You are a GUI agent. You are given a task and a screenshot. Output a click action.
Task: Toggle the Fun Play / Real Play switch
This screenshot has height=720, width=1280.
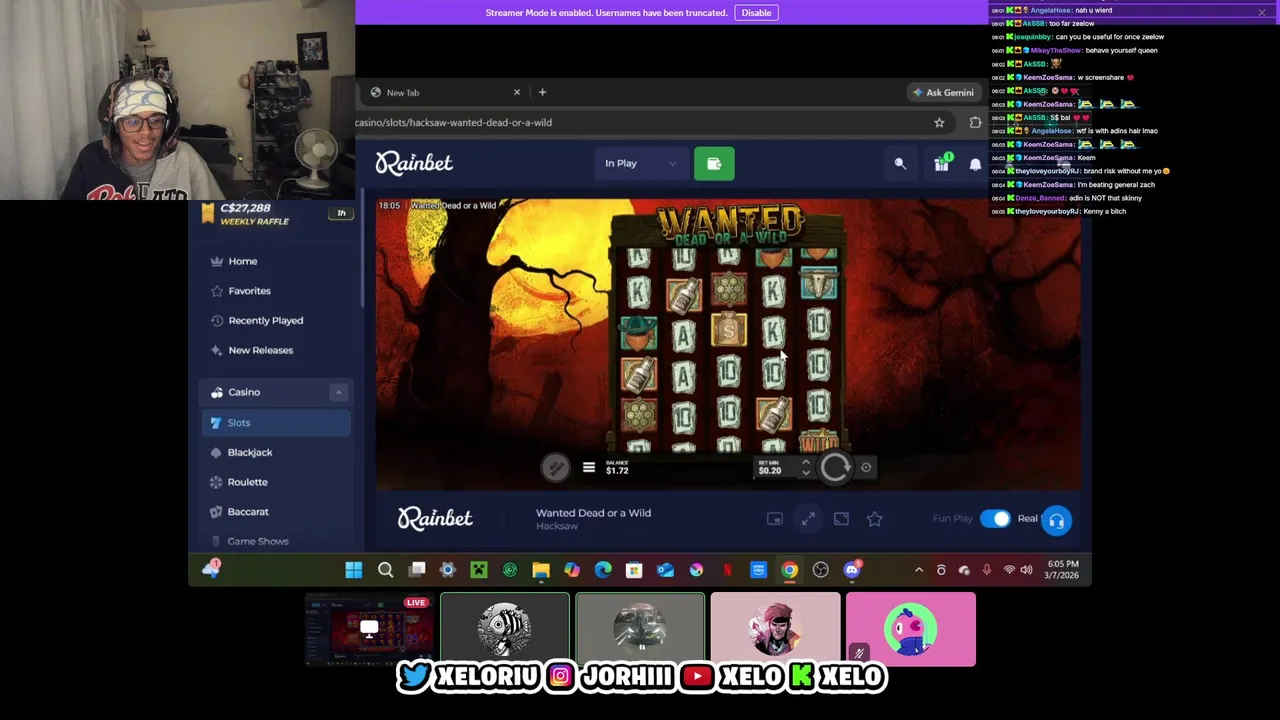coord(995,518)
